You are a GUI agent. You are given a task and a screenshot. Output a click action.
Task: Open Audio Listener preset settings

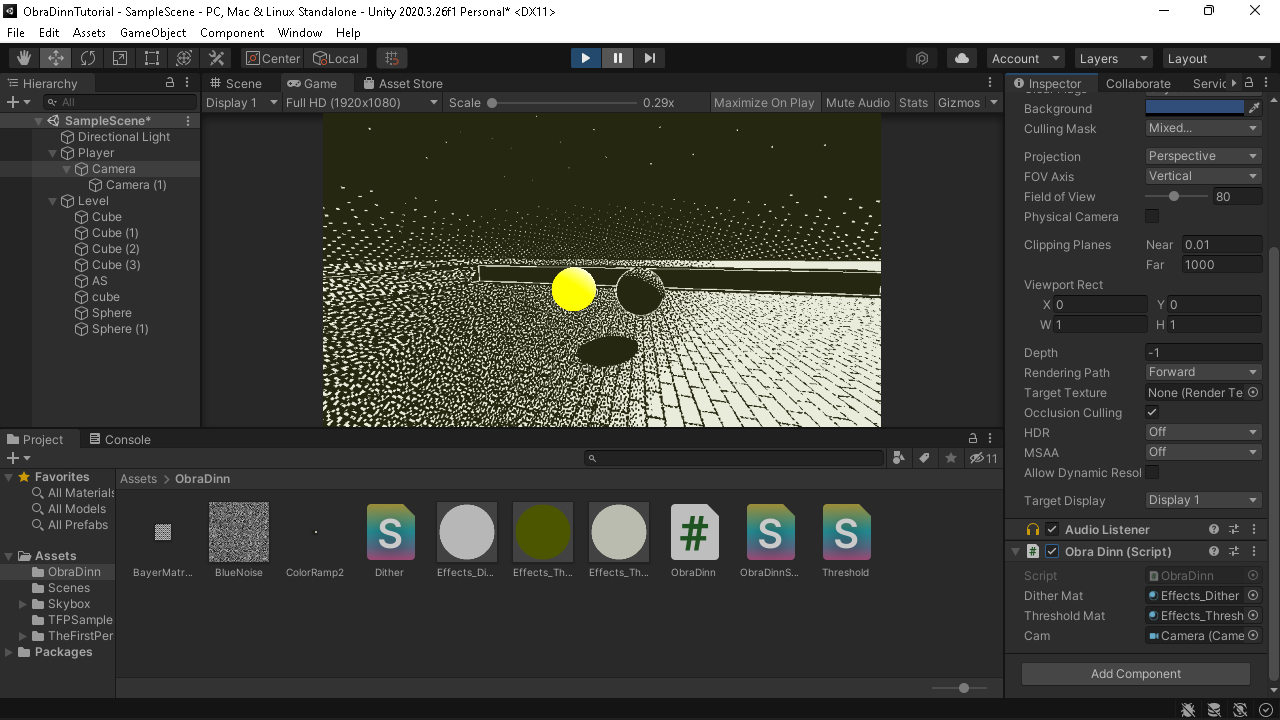[x=1234, y=530]
